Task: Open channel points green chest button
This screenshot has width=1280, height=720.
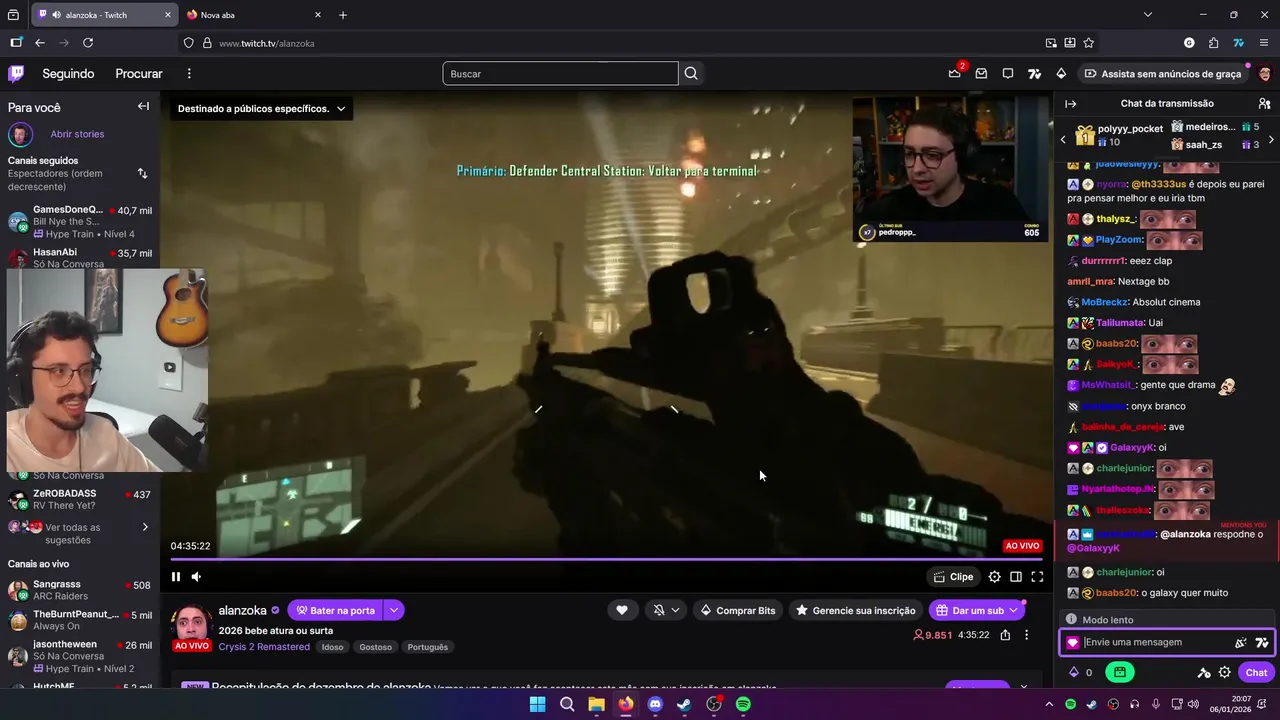Action: (x=1120, y=672)
